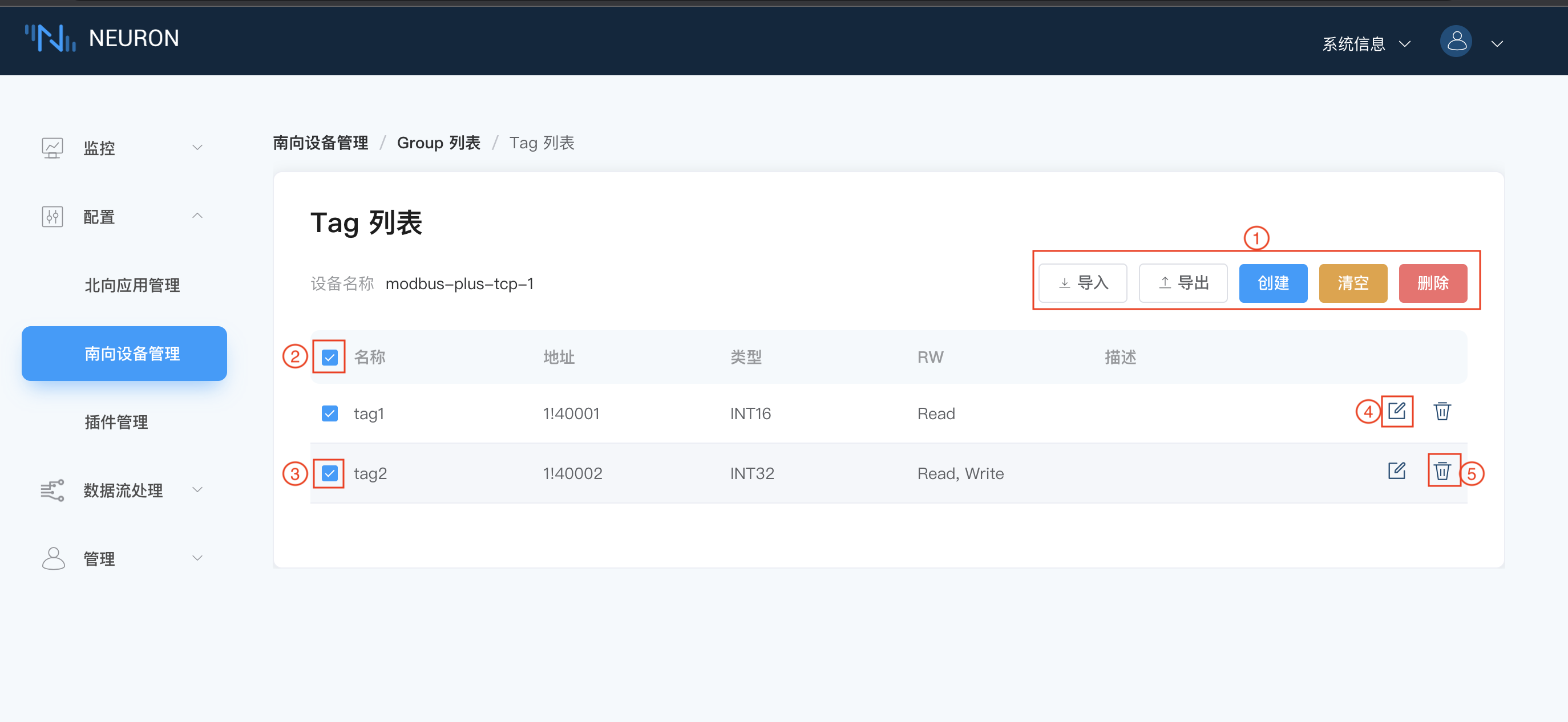Click the 管理 sidebar menu label
This screenshot has width=1568, height=722.
99,558
